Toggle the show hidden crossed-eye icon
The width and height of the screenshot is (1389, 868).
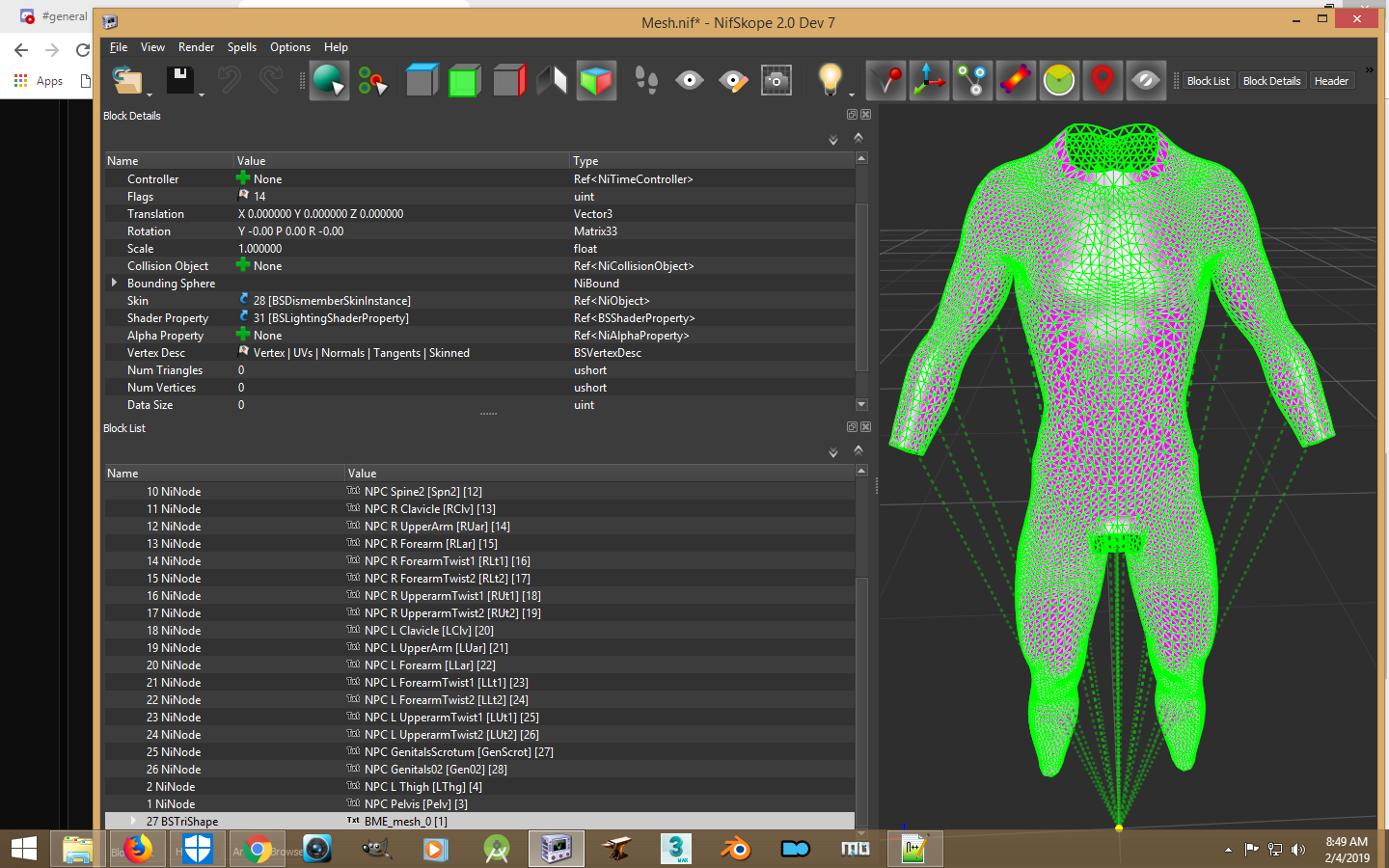pyautogui.click(x=1146, y=80)
